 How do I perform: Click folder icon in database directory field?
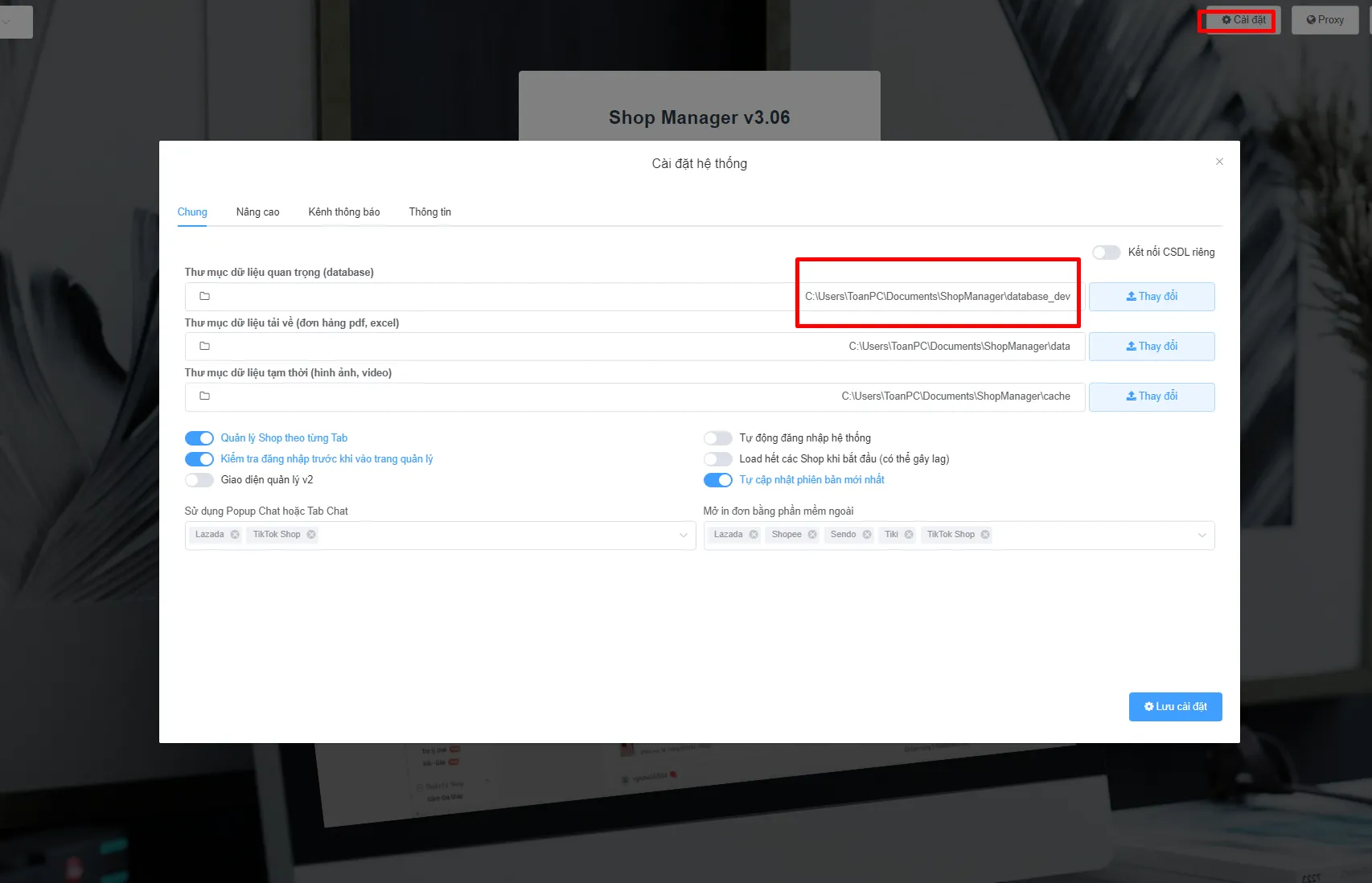(x=204, y=296)
